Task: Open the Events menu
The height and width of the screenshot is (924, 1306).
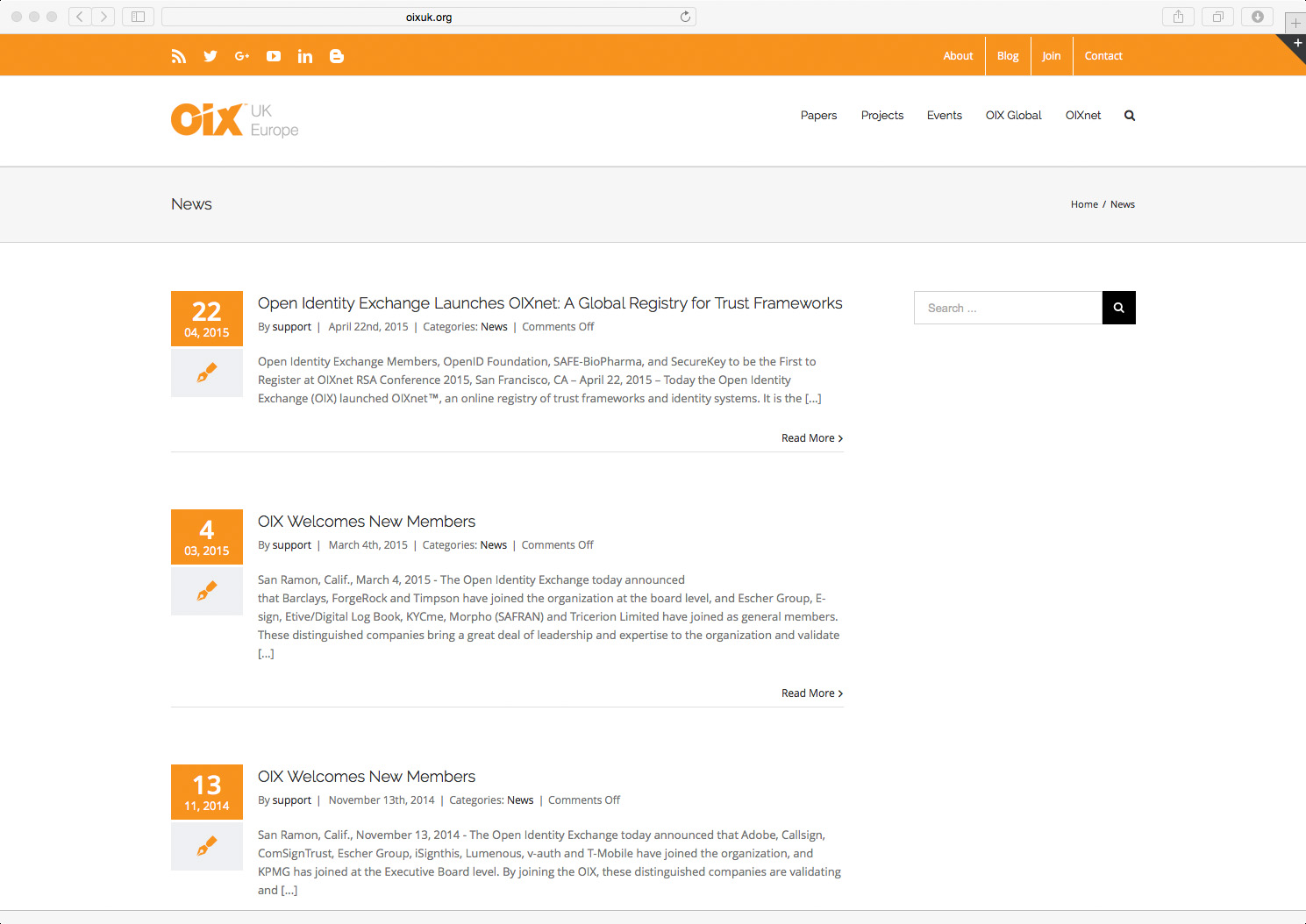Action: point(944,116)
